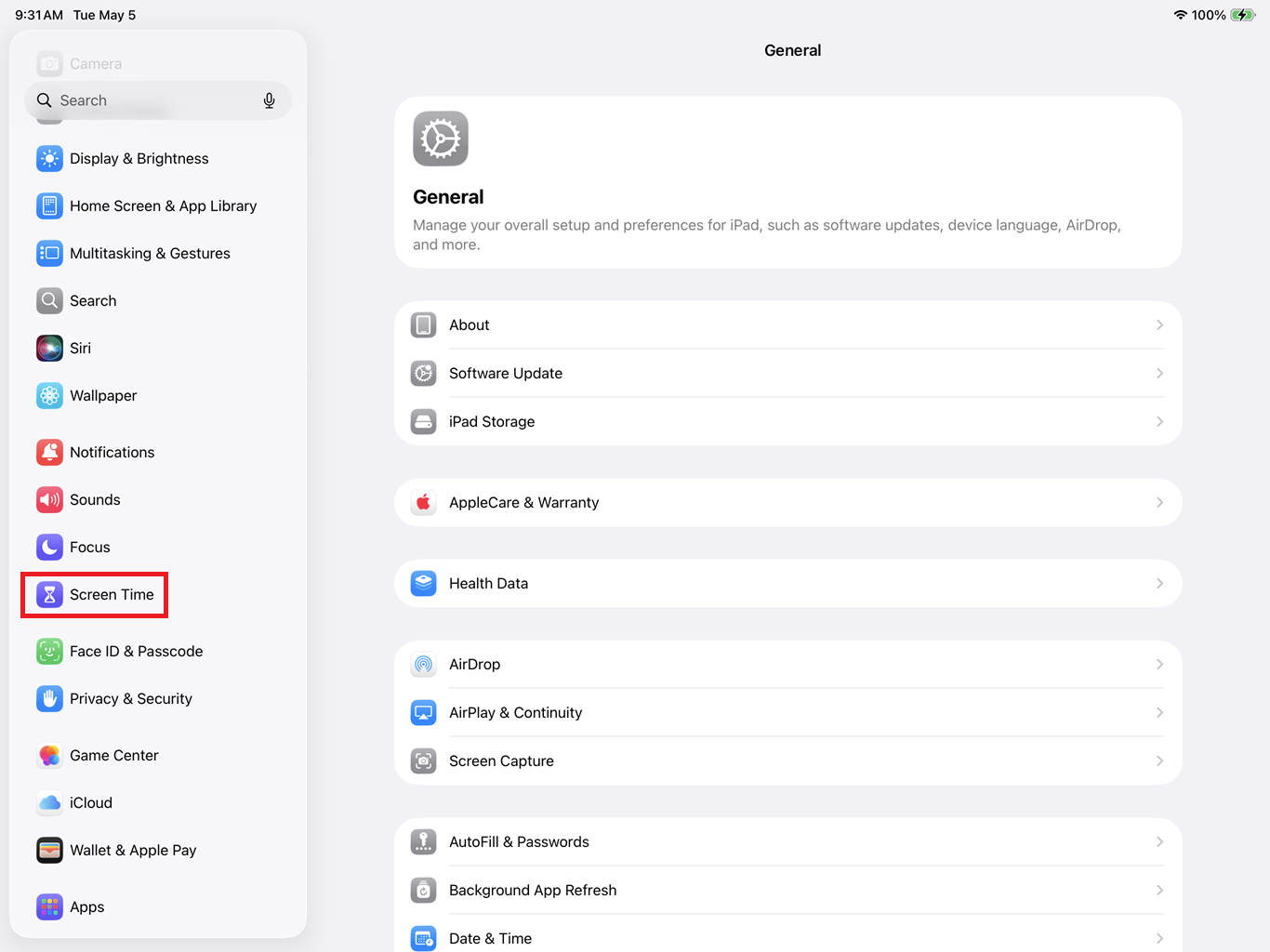
Task: Tap the Siri orb icon
Action: 49,349
